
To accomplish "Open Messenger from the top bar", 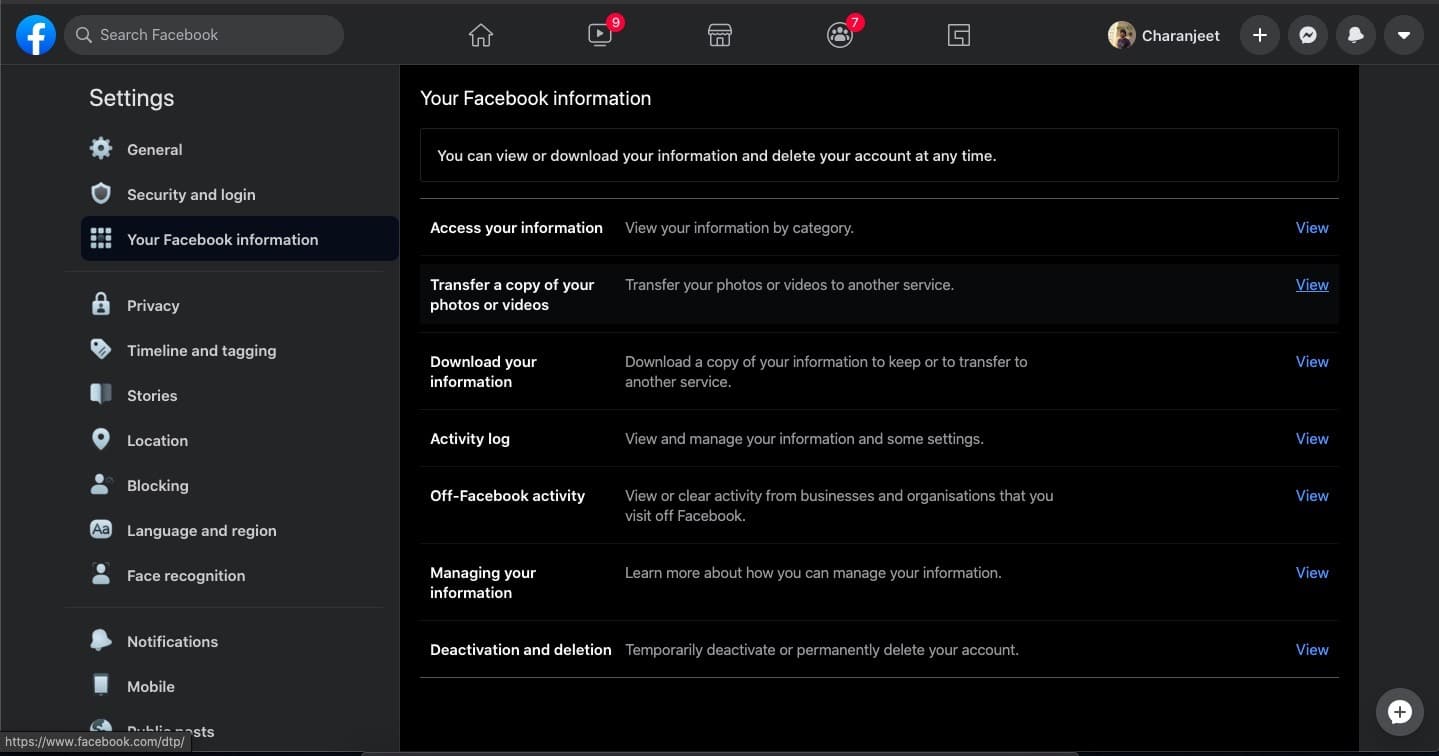I will pos(1307,36).
